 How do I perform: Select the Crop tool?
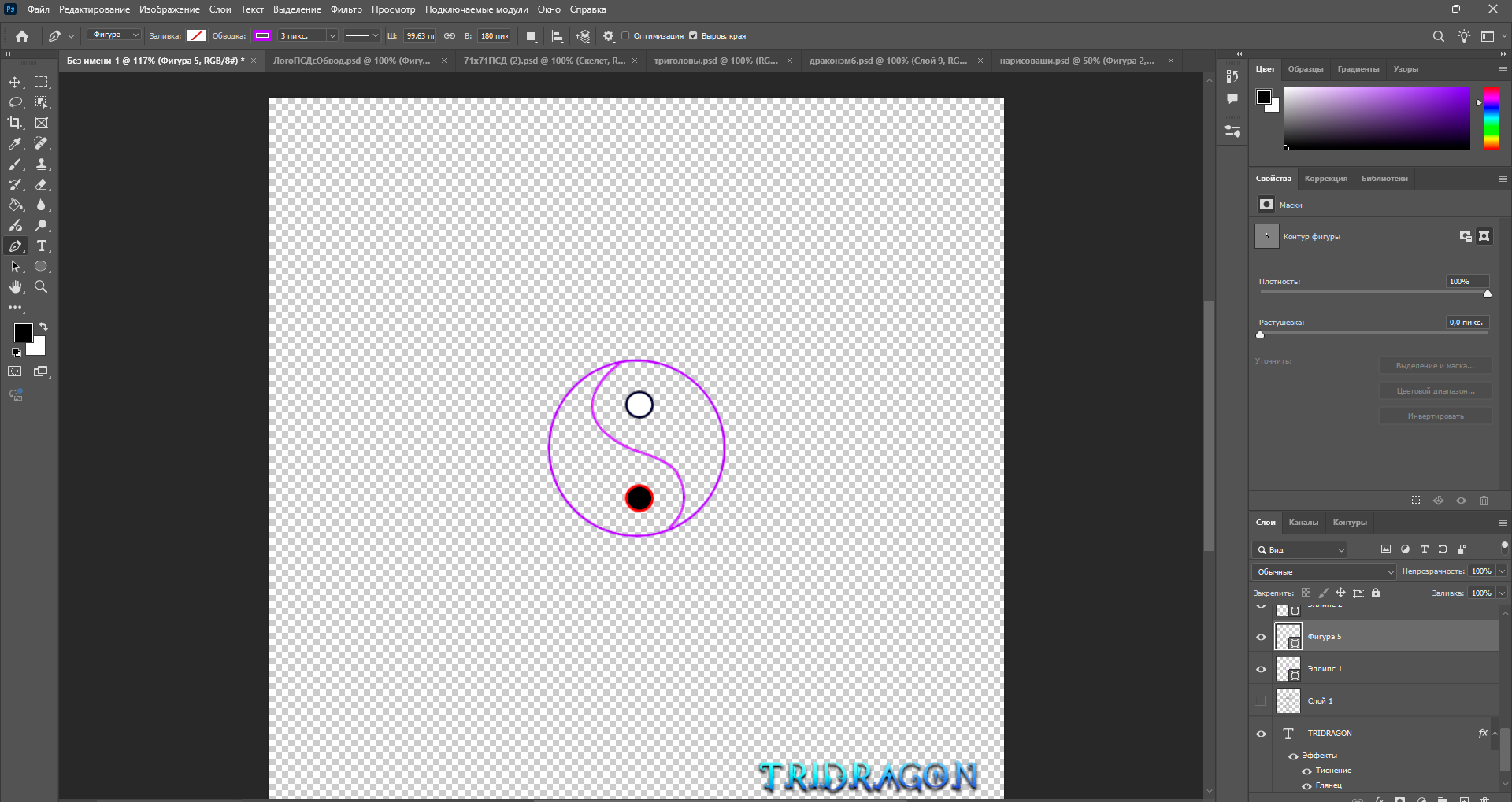[x=15, y=123]
